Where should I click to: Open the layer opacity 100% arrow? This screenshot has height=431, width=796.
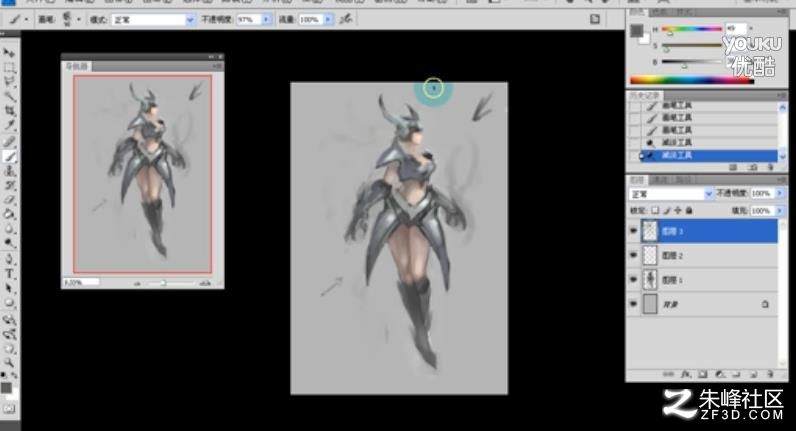point(780,193)
